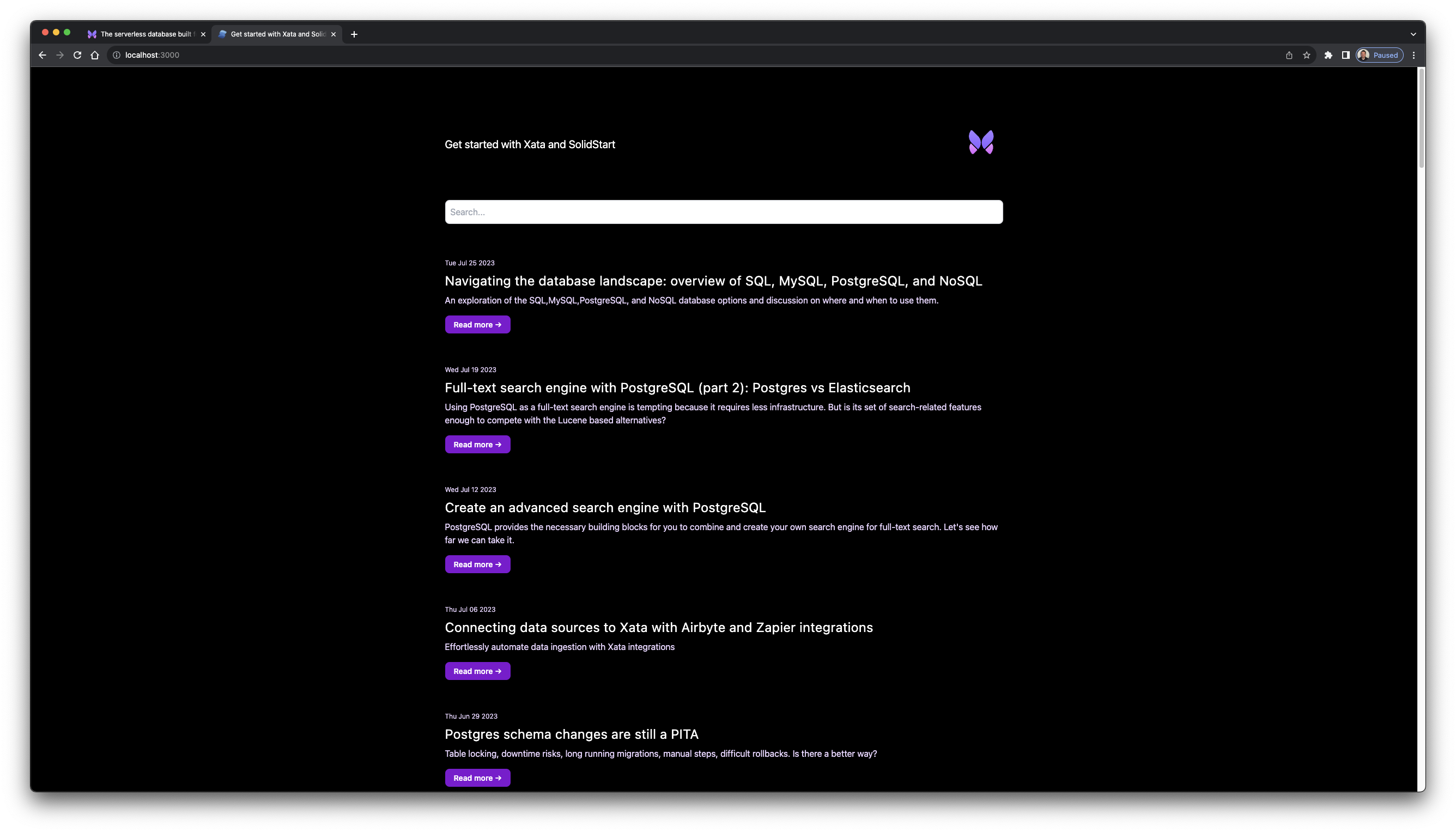Open a new browser tab
The width and height of the screenshot is (1456, 832).
click(x=354, y=34)
